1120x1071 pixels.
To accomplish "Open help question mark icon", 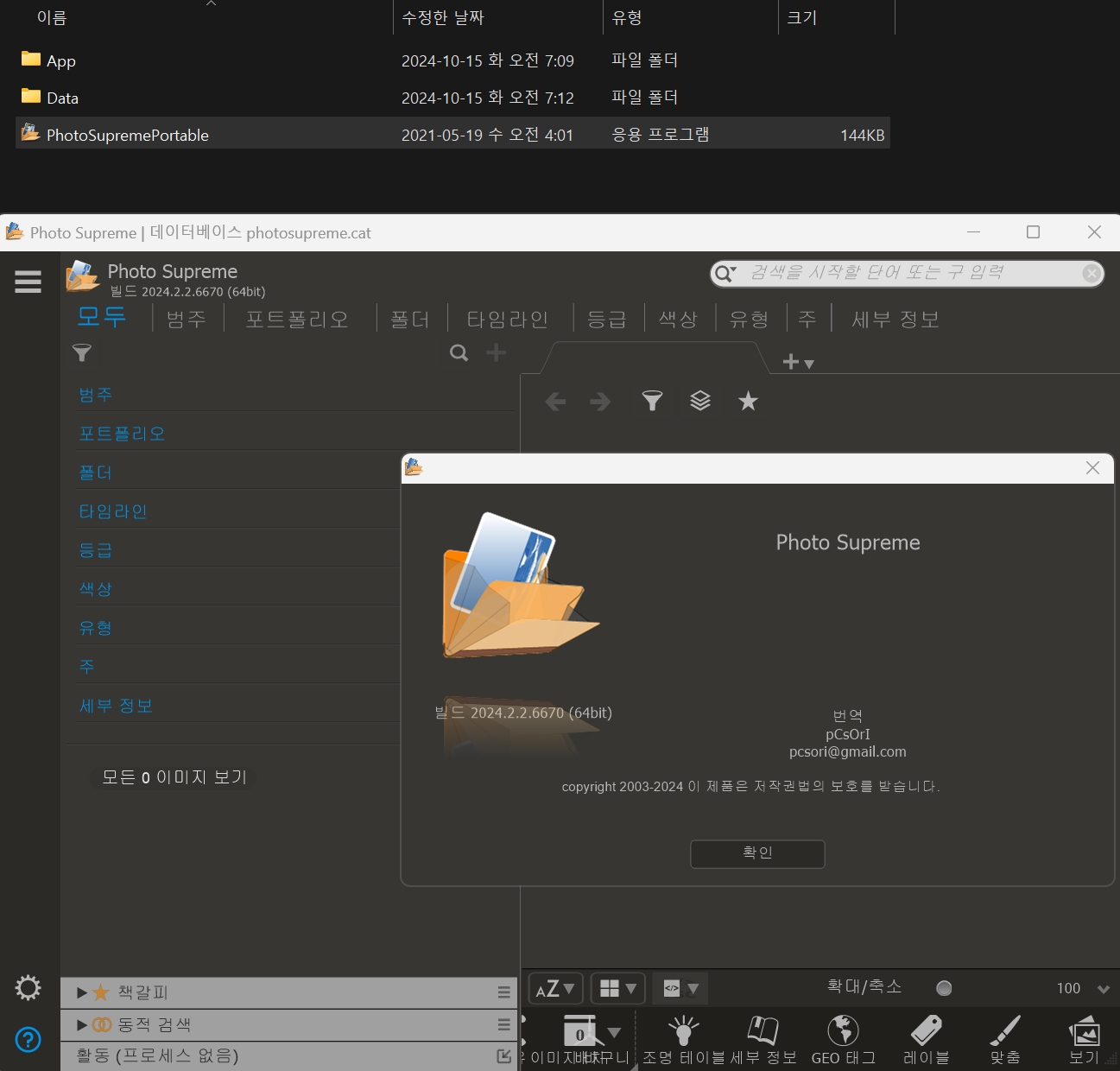I will (x=28, y=1039).
